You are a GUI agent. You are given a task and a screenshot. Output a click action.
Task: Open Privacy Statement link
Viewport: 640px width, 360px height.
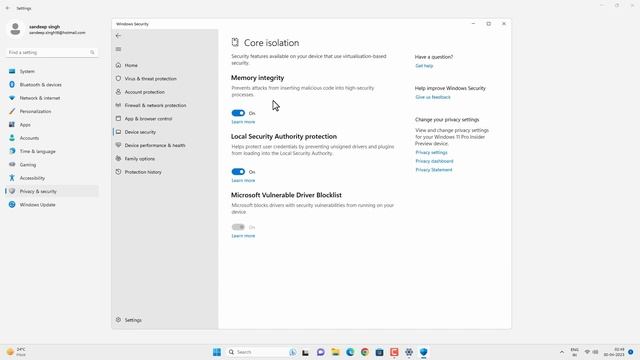point(434,170)
